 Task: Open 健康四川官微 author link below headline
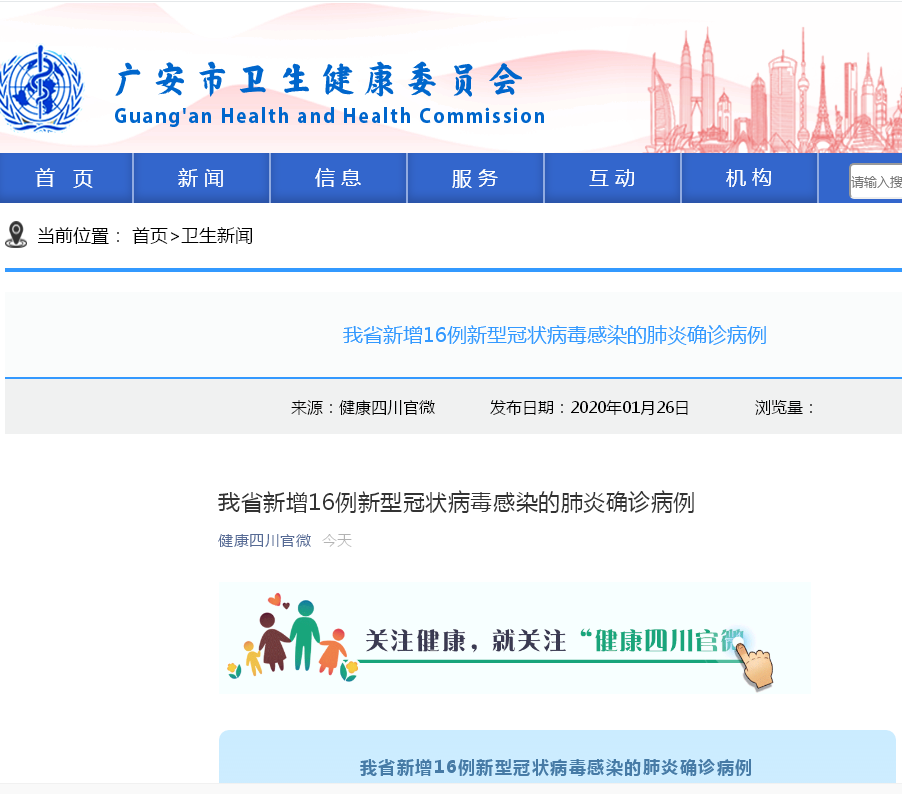coord(264,541)
